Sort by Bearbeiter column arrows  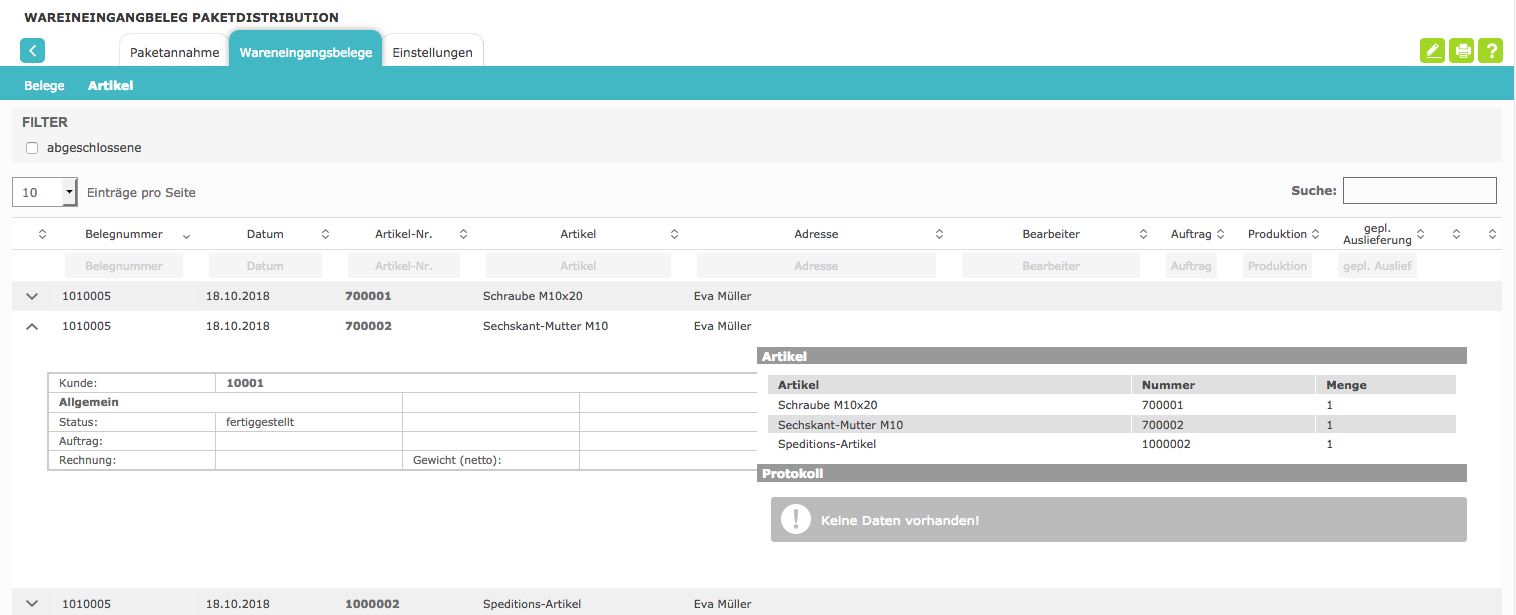(1143, 234)
